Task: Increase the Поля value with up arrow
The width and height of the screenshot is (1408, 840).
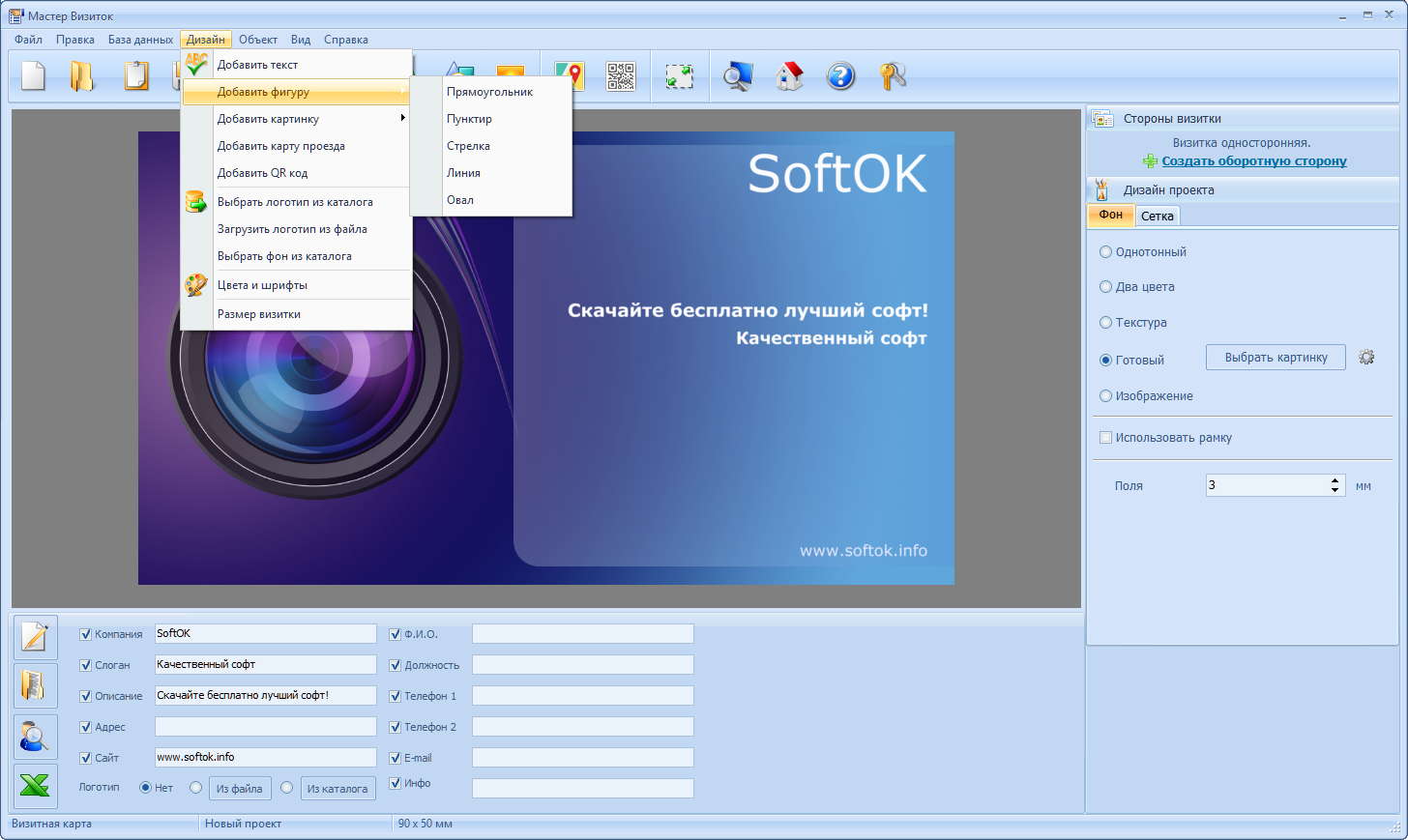Action: [x=1335, y=480]
